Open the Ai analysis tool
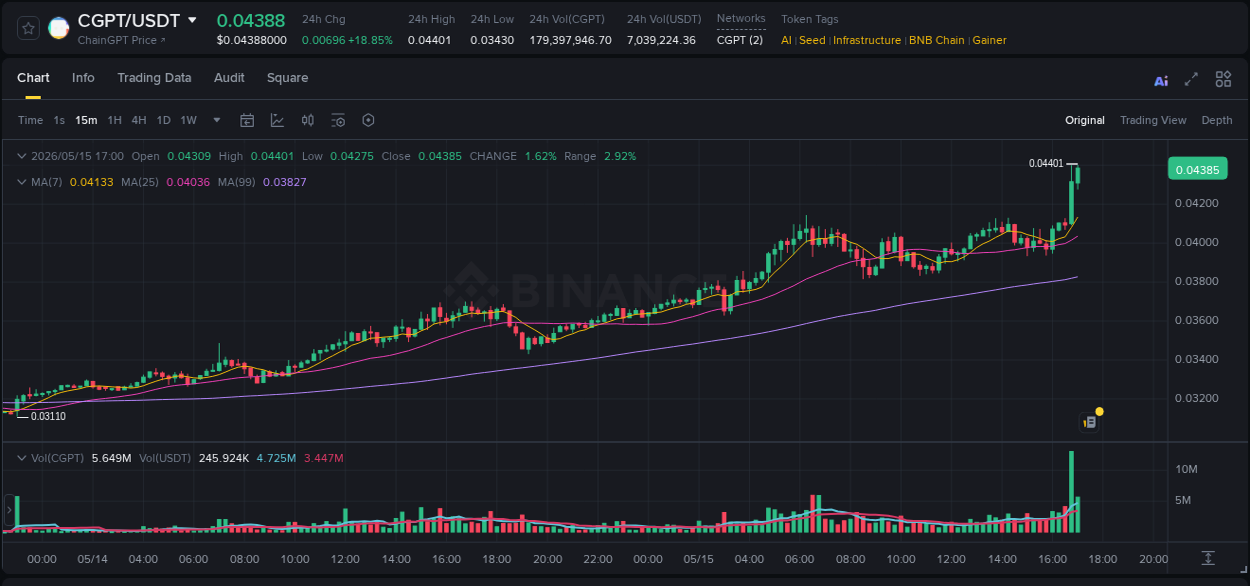 [x=1161, y=80]
